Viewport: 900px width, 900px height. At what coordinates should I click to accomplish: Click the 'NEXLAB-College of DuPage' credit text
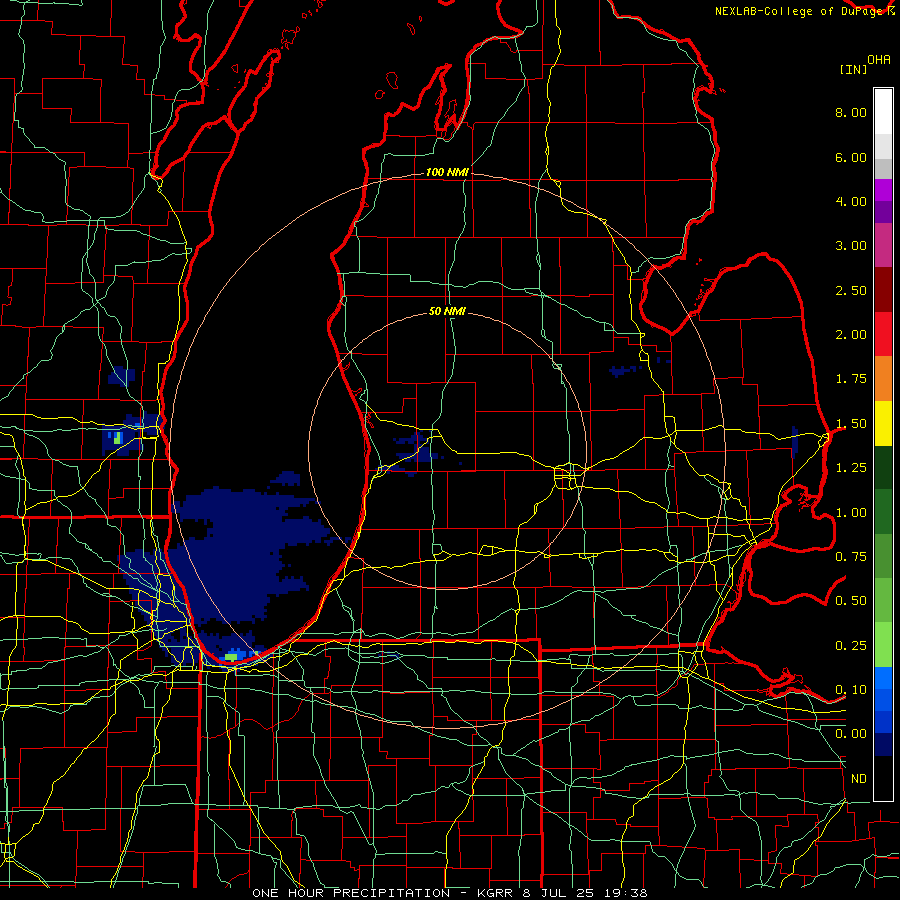[x=800, y=11]
